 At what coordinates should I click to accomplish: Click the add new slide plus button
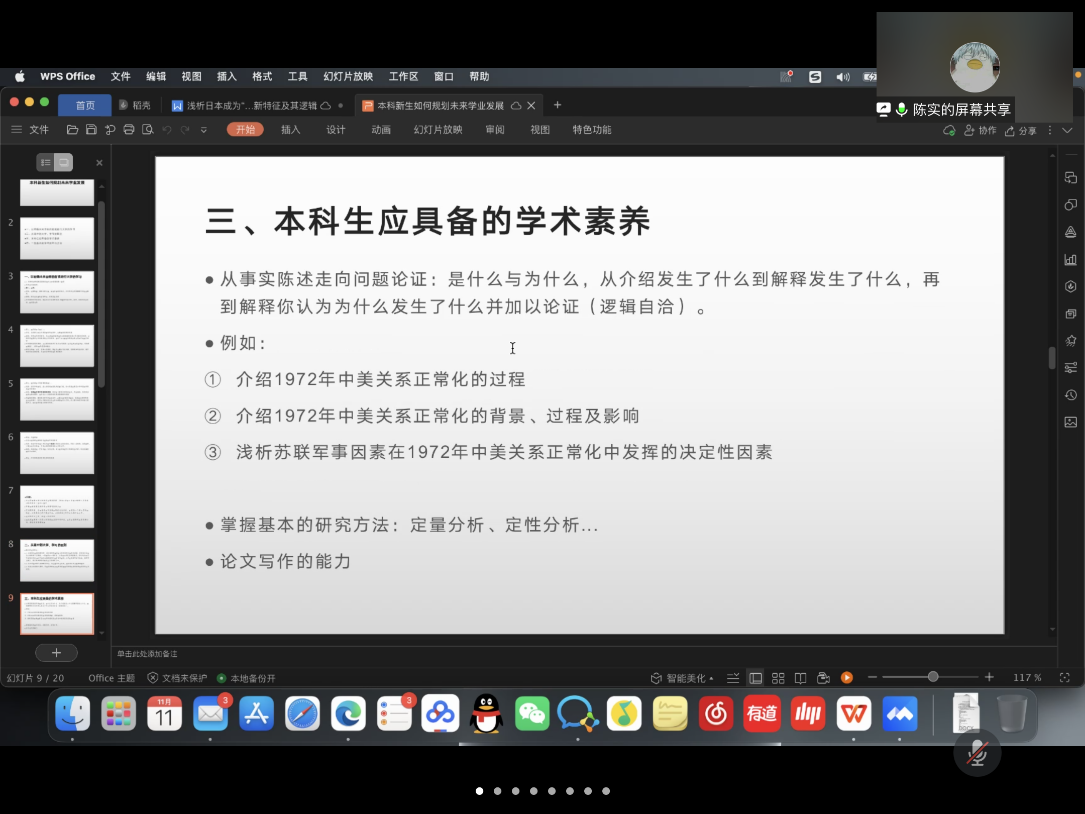coord(56,652)
